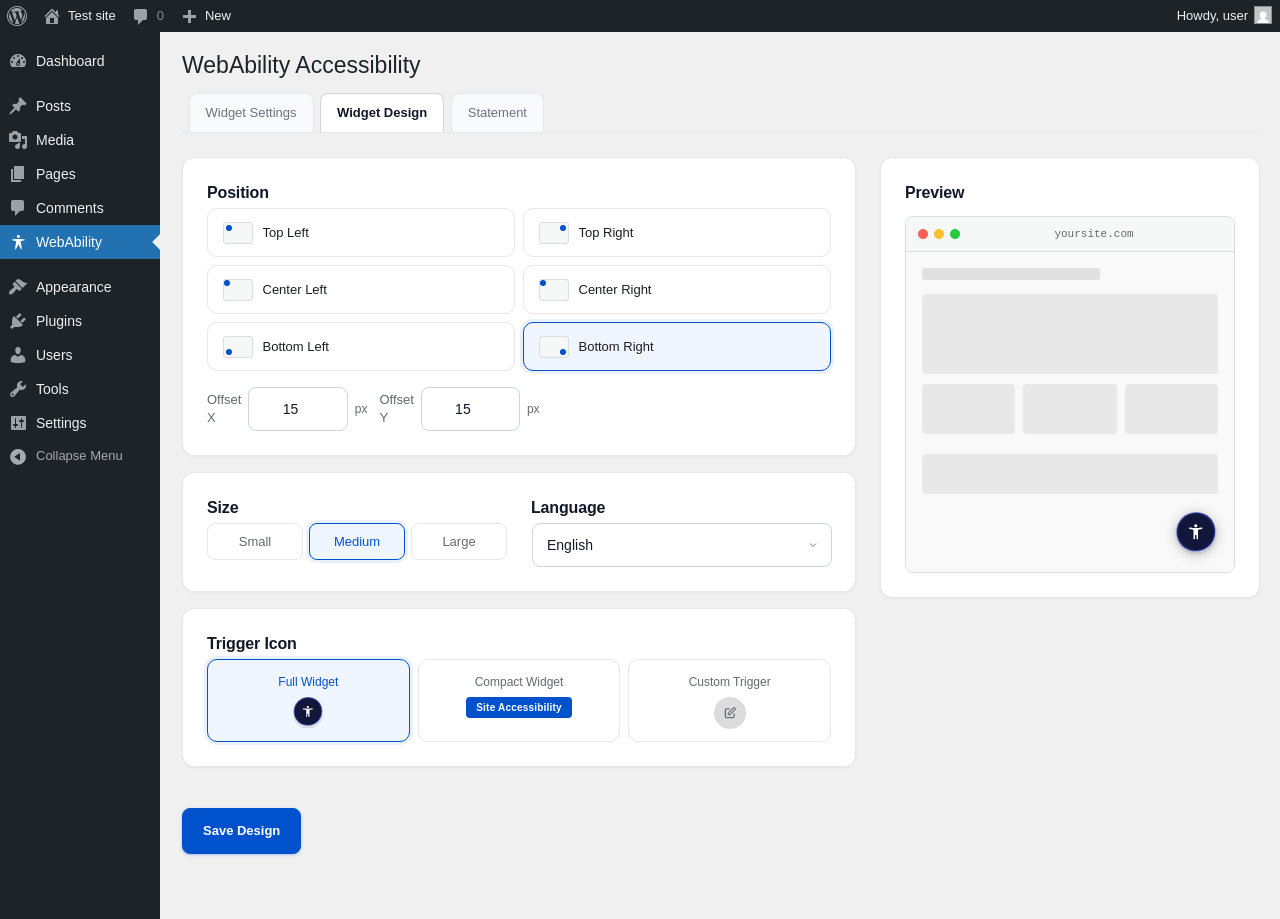Set widget size to Large
Image resolution: width=1280 pixels, height=919 pixels.
458,542
